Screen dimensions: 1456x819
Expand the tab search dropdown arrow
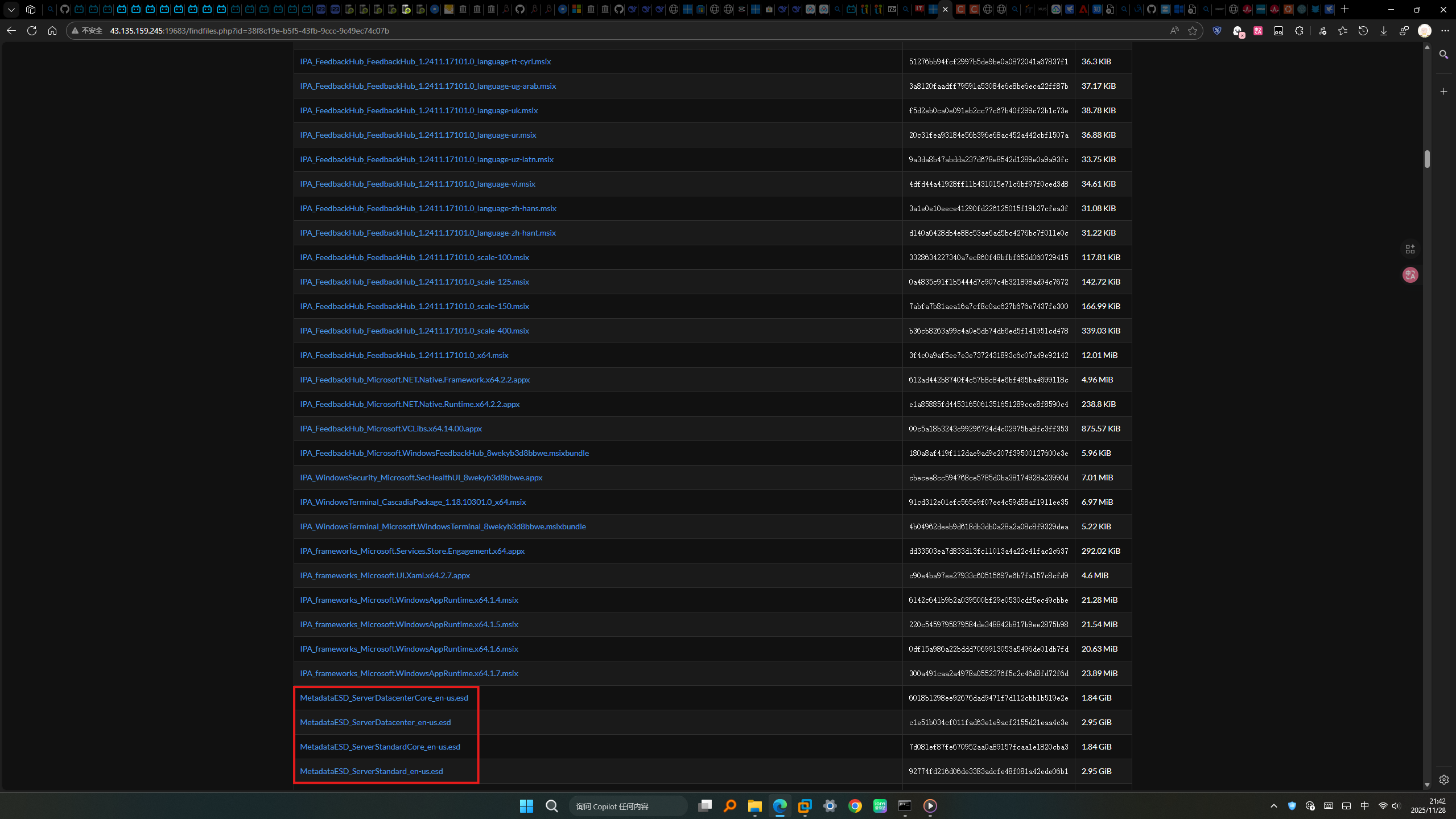(x=11, y=9)
